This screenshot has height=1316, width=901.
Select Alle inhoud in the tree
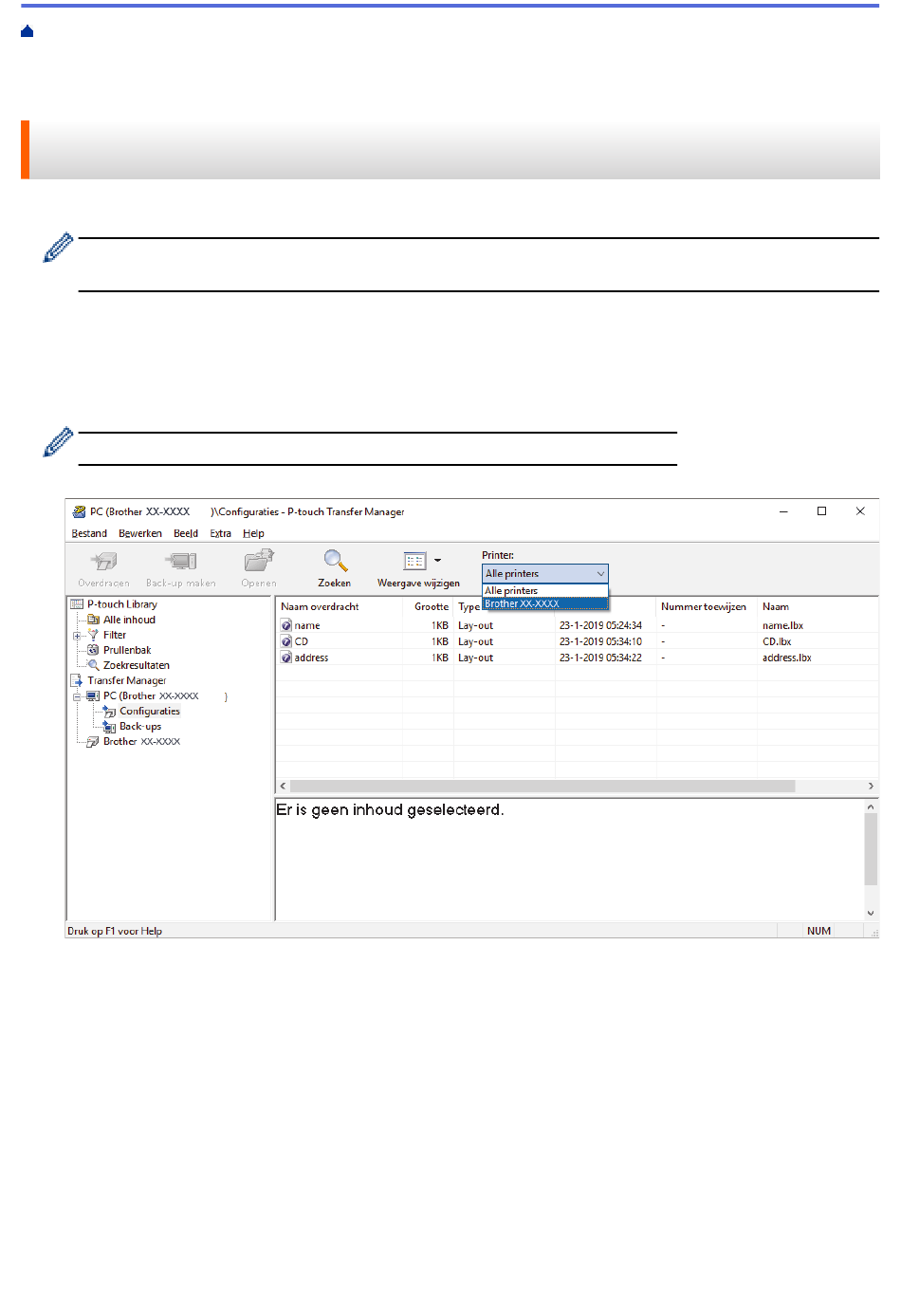click(x=129, y=620)
